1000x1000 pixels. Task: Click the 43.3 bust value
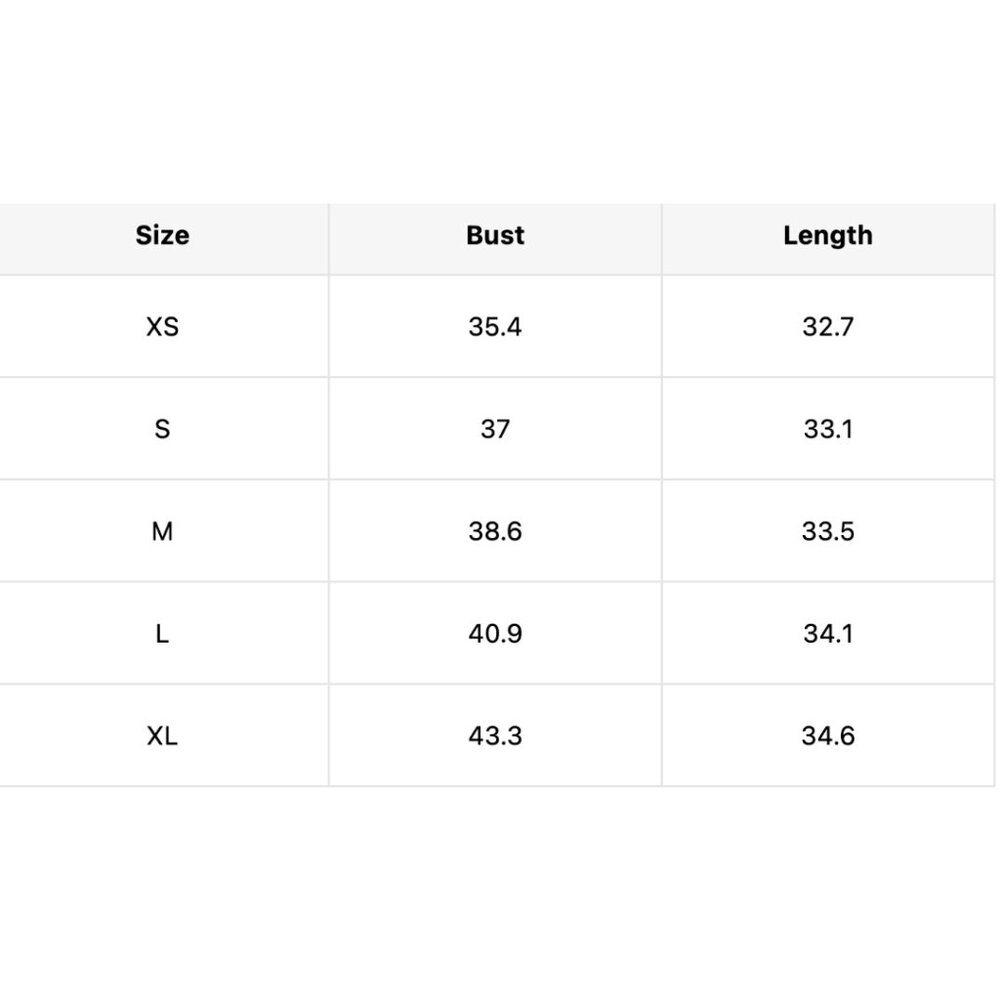pos(495,736)
